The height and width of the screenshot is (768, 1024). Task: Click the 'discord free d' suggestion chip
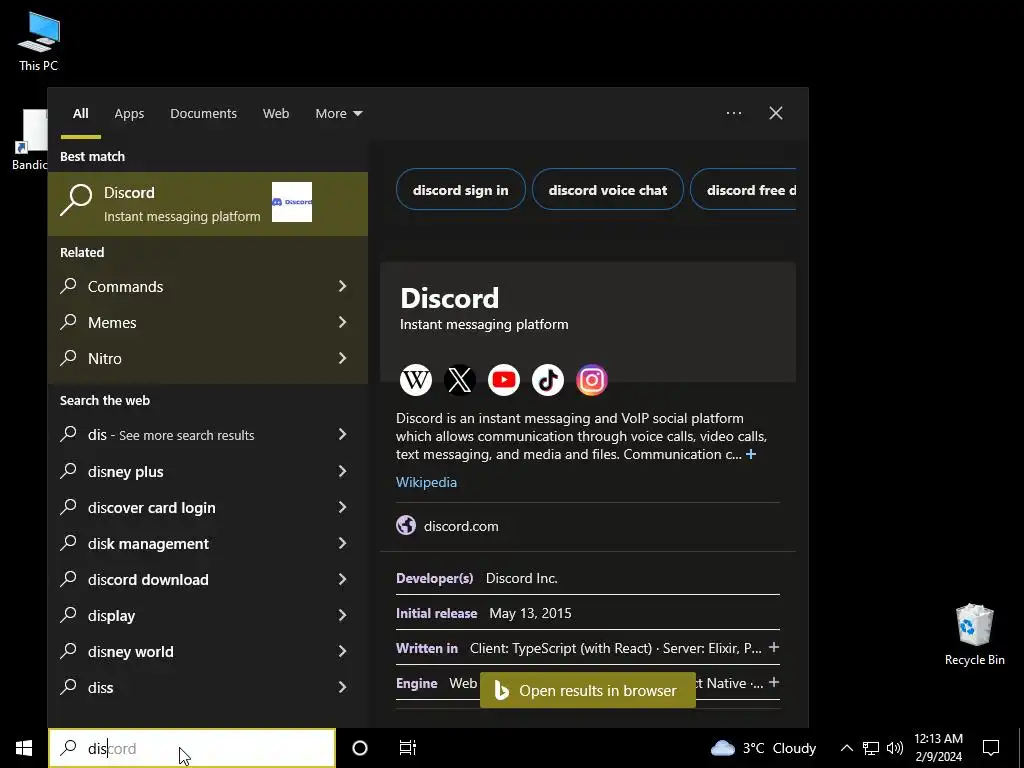point(743,190)
